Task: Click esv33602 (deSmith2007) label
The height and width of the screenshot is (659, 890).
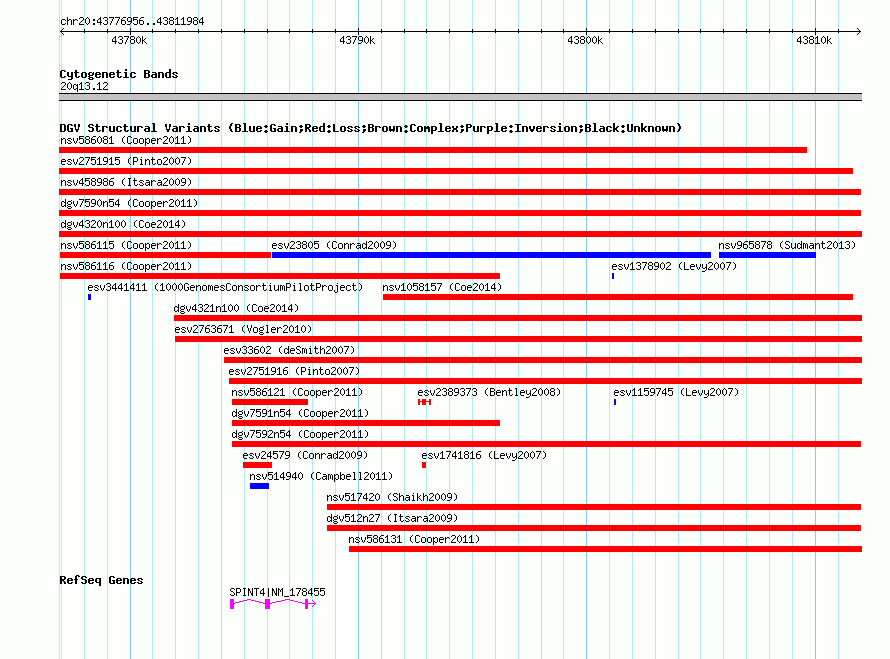Action: 289,350
